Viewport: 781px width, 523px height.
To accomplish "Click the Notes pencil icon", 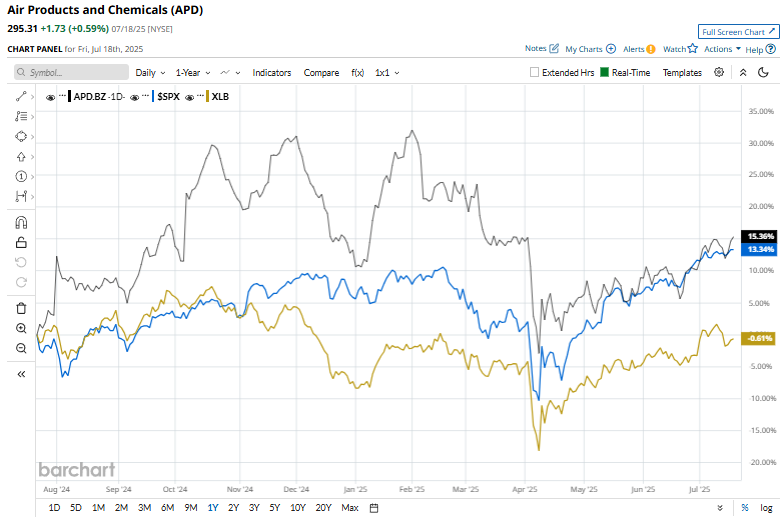I will (554, 48).
